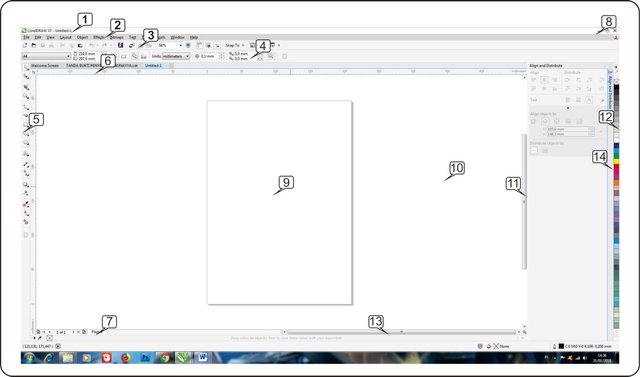
Task: Toggle Align objects to Active objects
Action: click(x=533, y=122)
